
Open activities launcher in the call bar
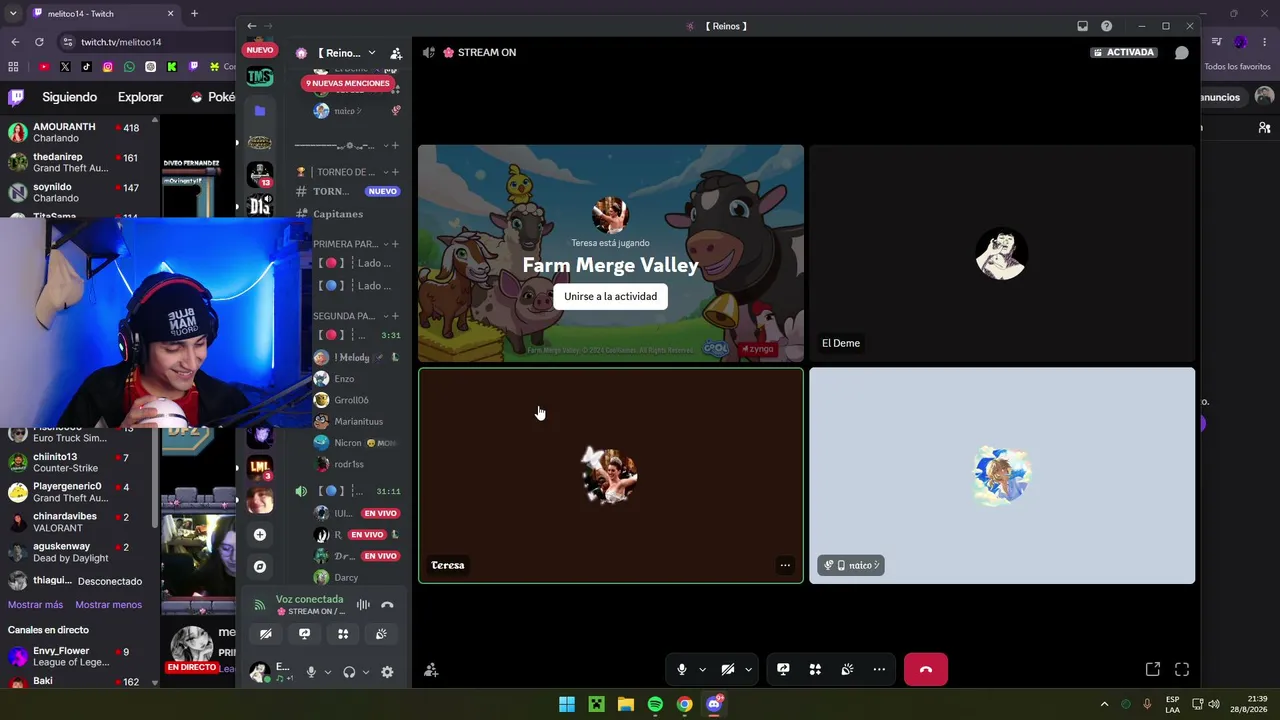pyautogui.click(x=815, y=669)
